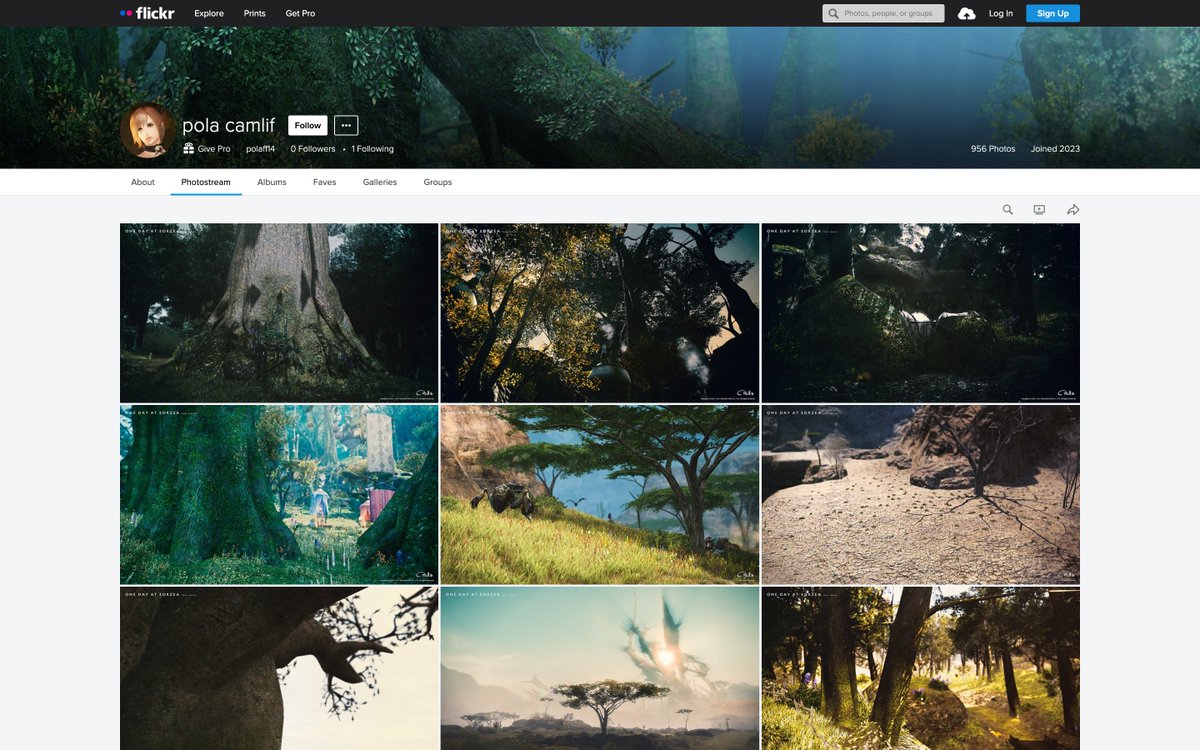Click the Joined 2023 text

1056,149
